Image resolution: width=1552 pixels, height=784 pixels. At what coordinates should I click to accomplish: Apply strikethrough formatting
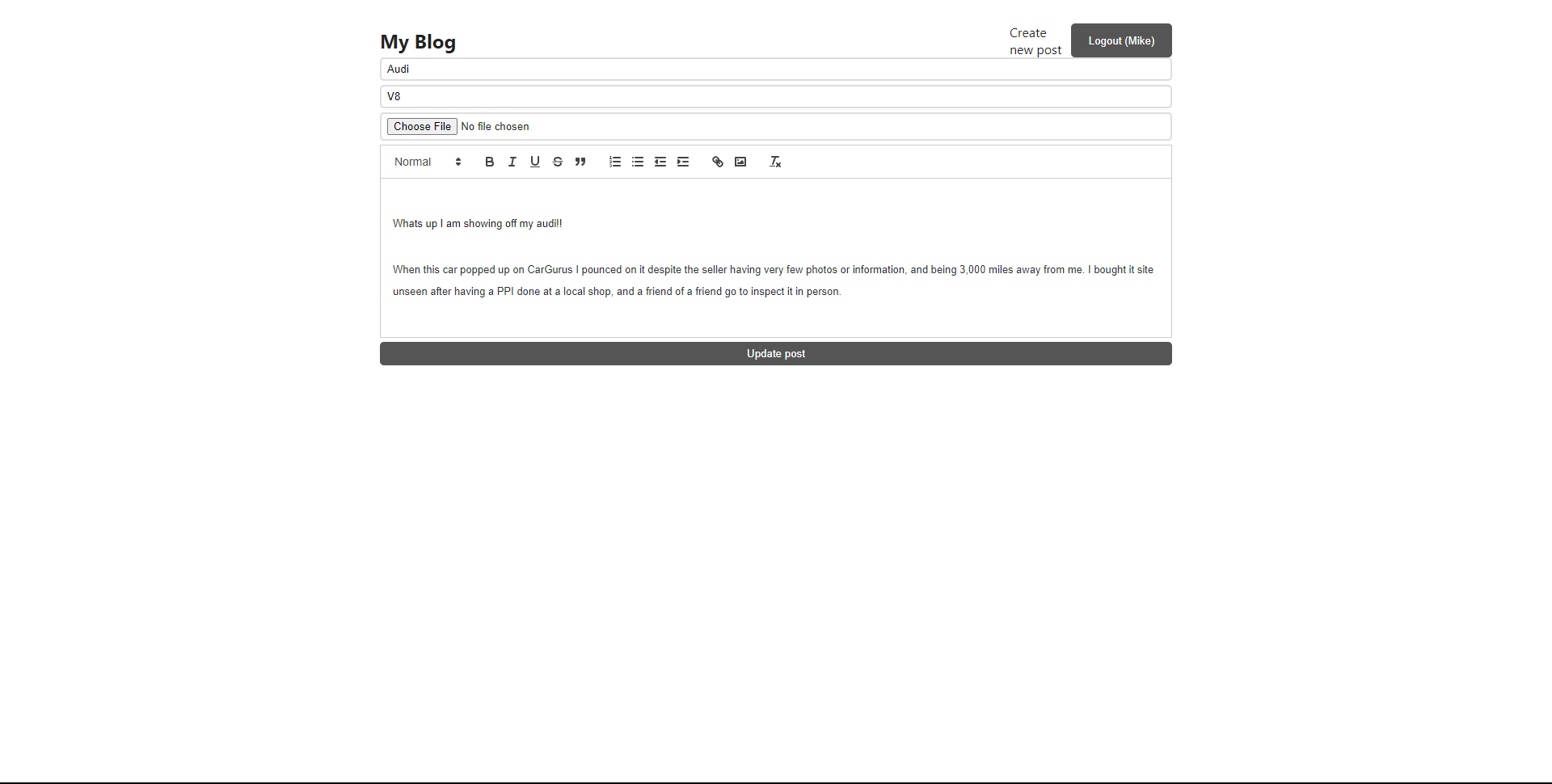[x=558, y=162]
